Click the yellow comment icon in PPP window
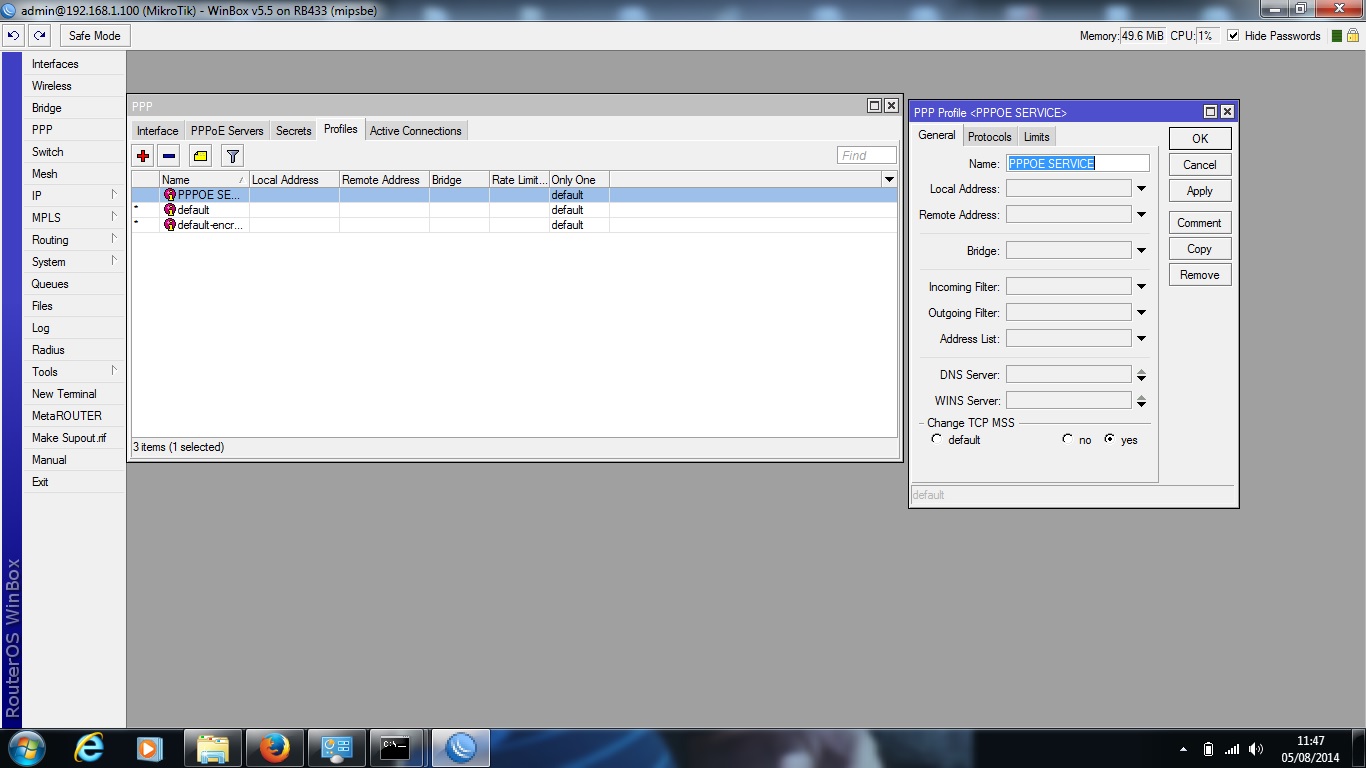This screenshot has width=1366, height=768. pyautogui.click(x=200, y=156)
